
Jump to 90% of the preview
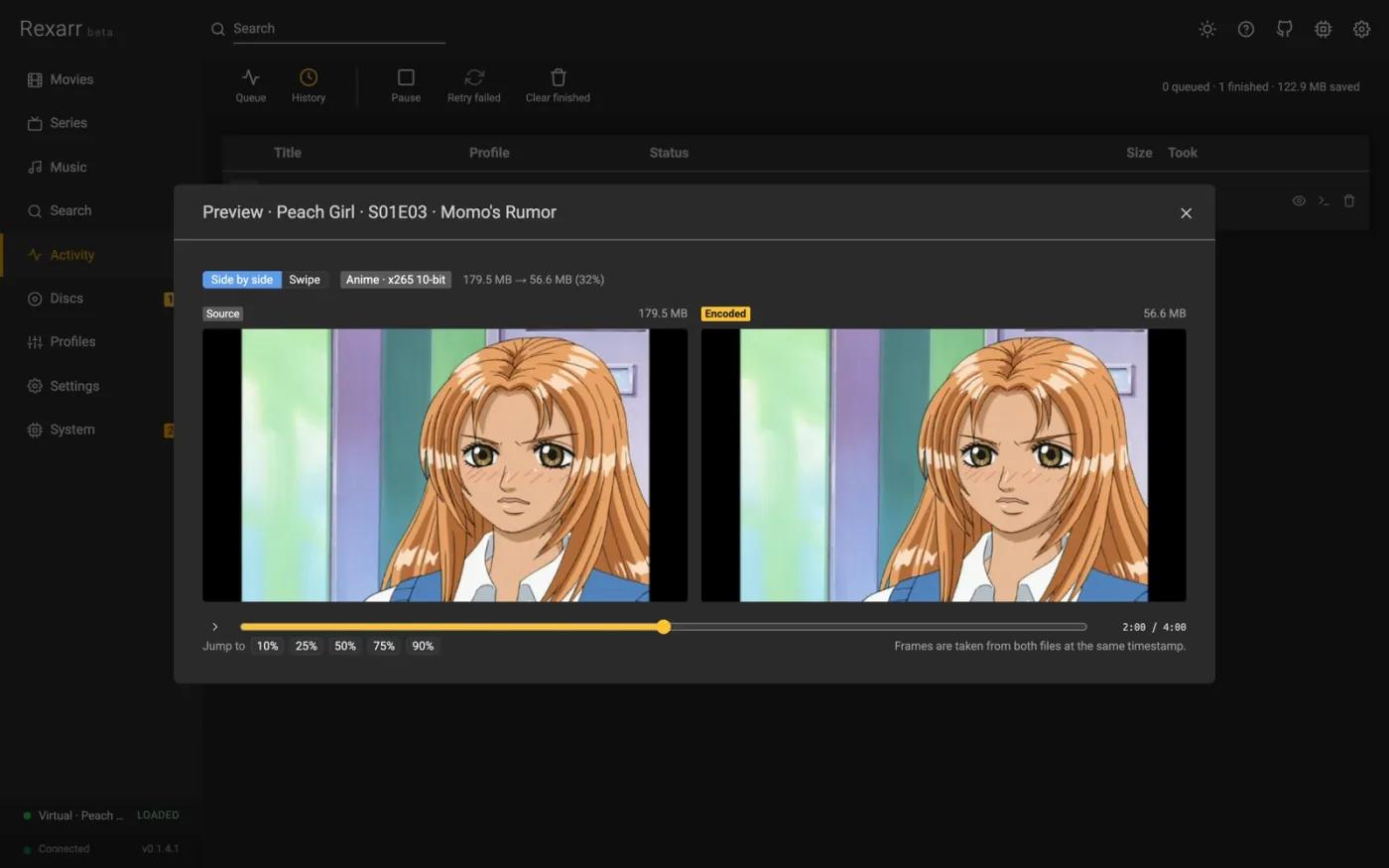[423, 646]
